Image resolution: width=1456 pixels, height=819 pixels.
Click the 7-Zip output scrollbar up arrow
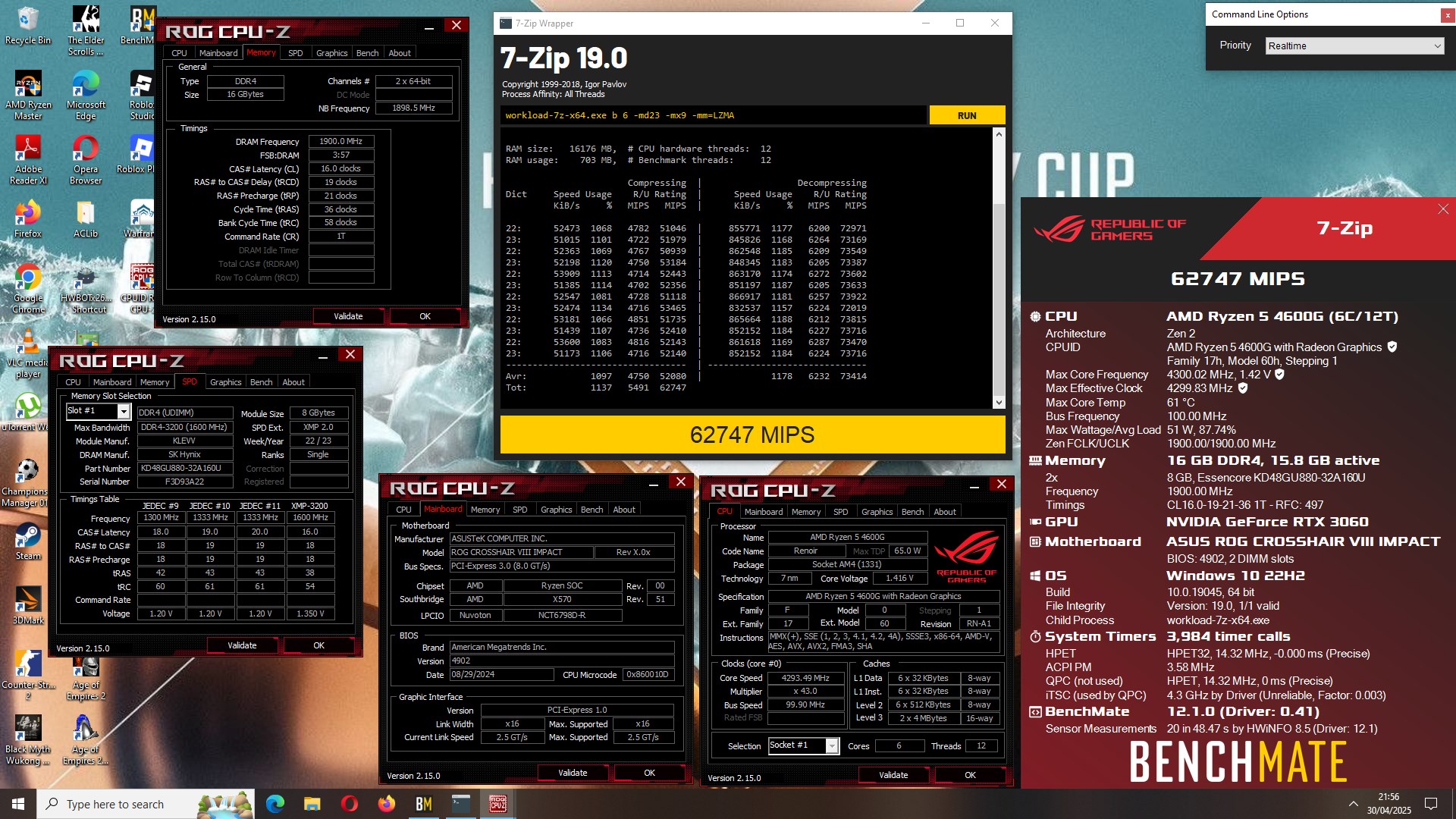999,134
